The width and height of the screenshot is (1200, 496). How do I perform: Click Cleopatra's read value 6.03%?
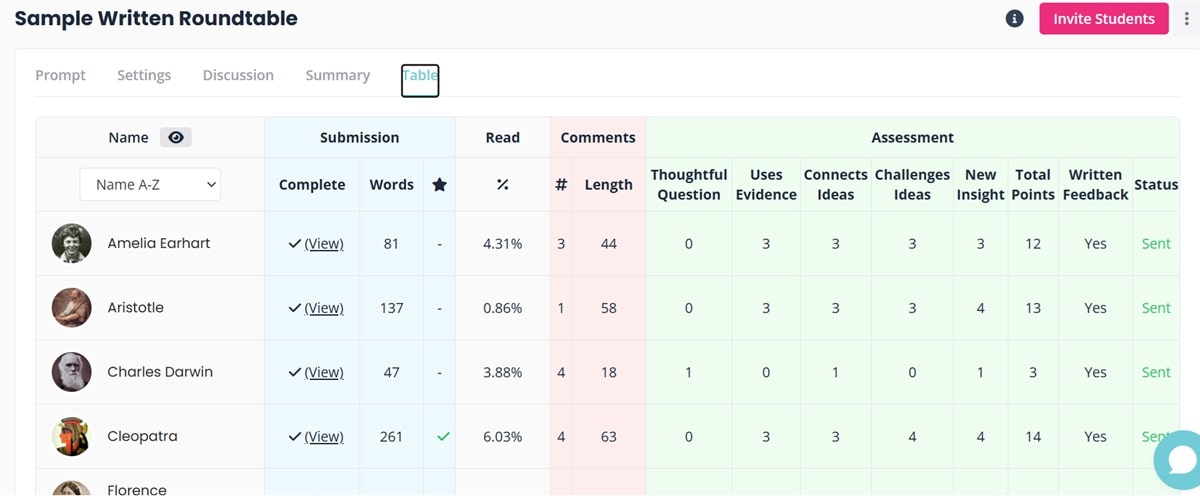click(502, 437)
